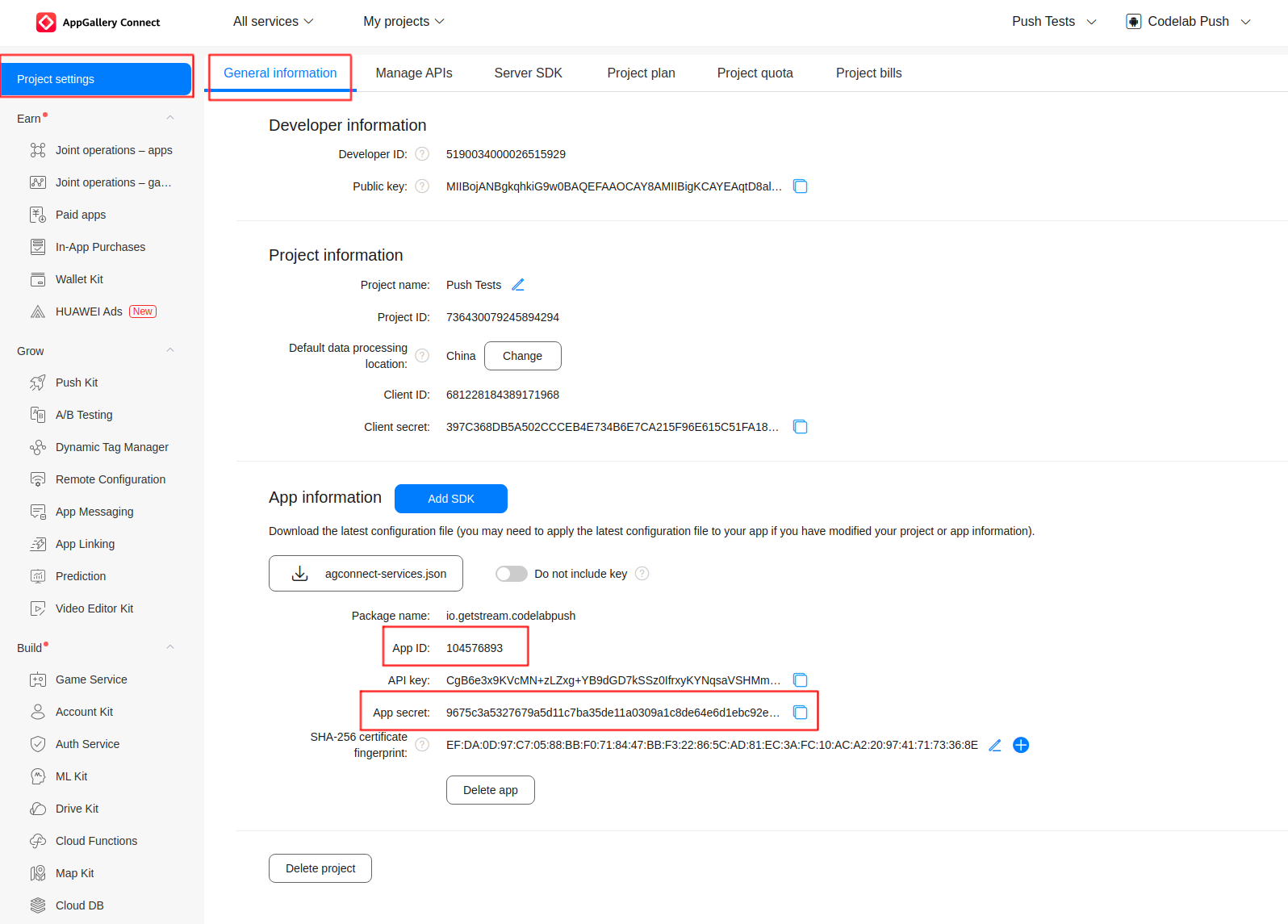Edit the SHA-256 certificate fingerprint
1288x924 pixels.
[995, 745]
